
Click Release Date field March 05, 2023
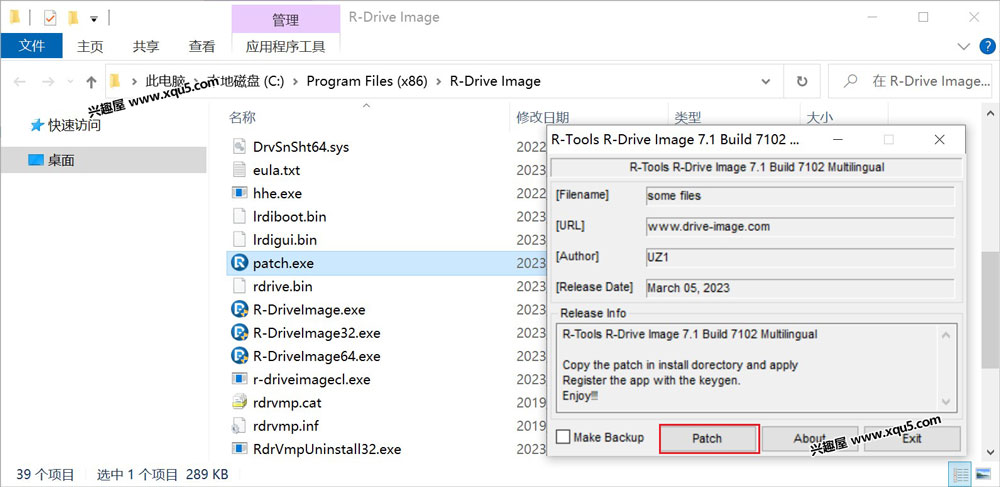(800, 288)
